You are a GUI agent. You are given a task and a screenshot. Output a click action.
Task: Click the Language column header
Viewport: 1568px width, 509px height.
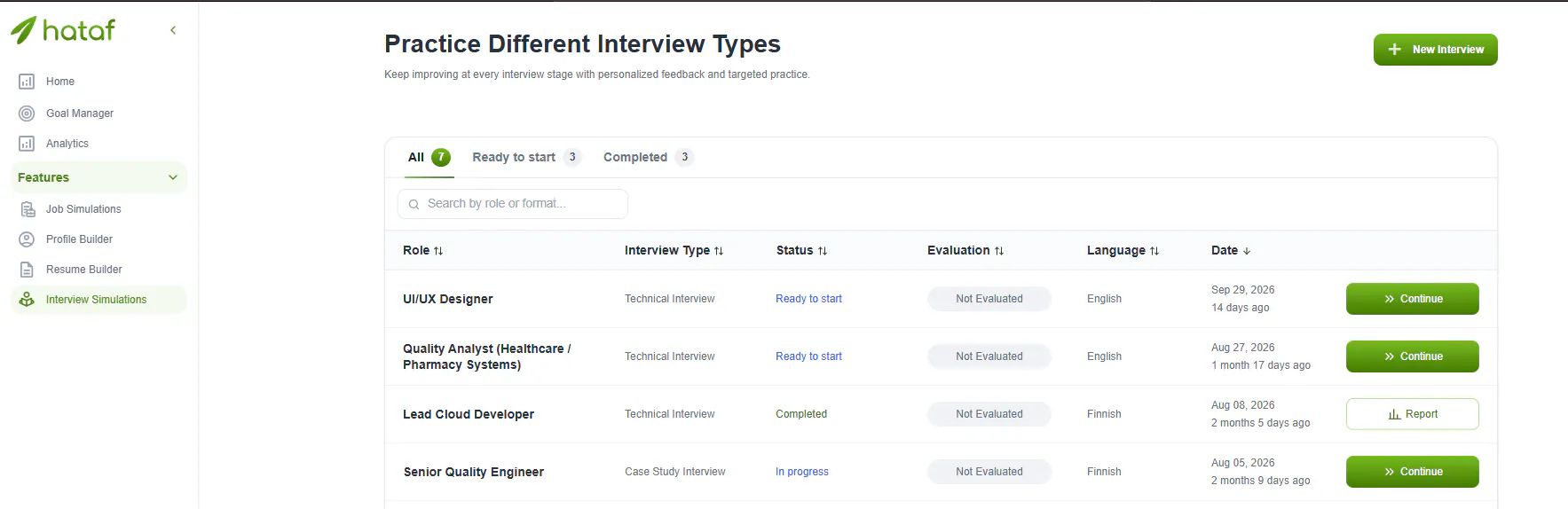pyautogui.click(x=1123, y=251)
